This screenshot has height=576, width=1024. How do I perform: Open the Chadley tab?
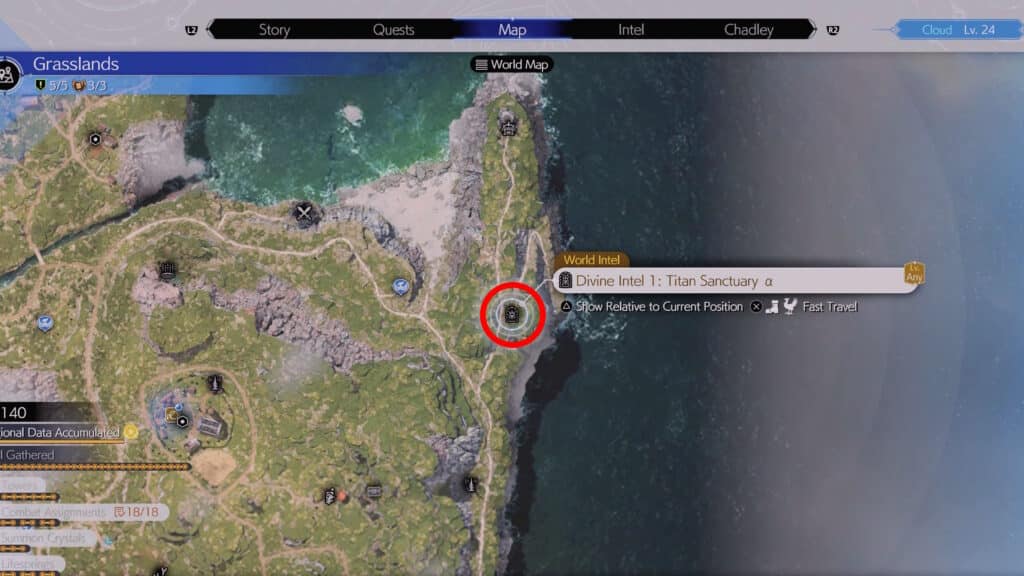[748, 29]
